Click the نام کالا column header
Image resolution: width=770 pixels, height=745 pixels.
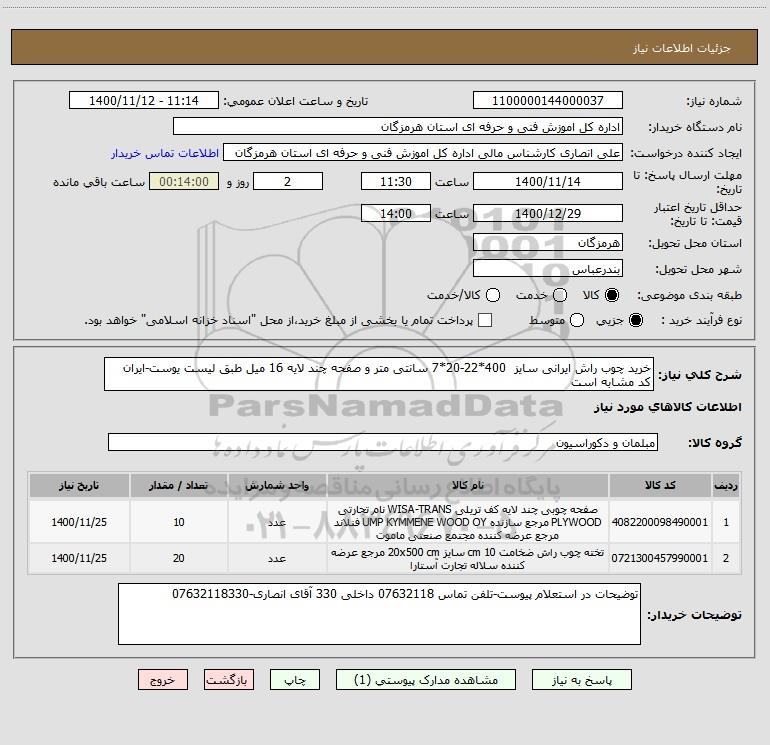click(x=468, y=486)
